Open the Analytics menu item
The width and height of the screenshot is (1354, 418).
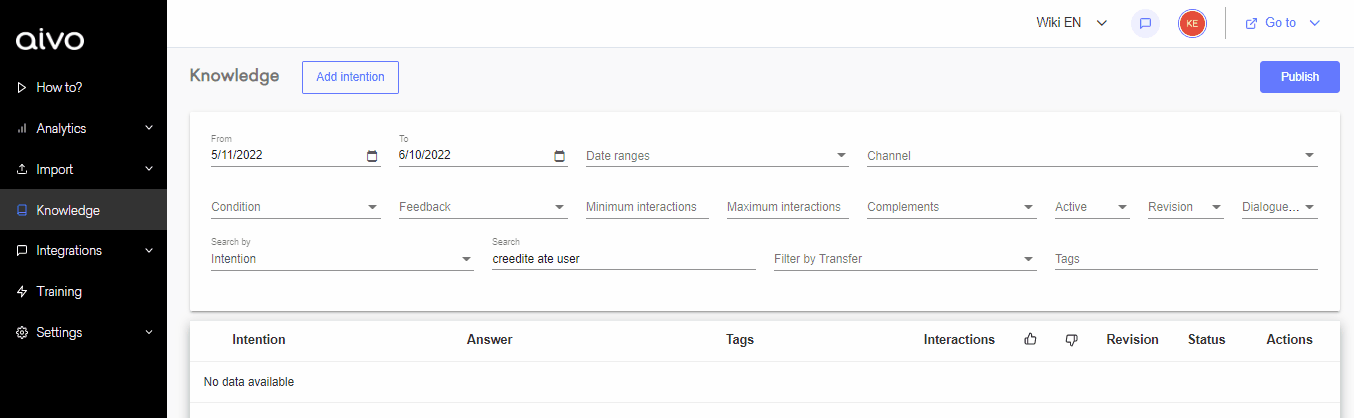click(83, 129)
